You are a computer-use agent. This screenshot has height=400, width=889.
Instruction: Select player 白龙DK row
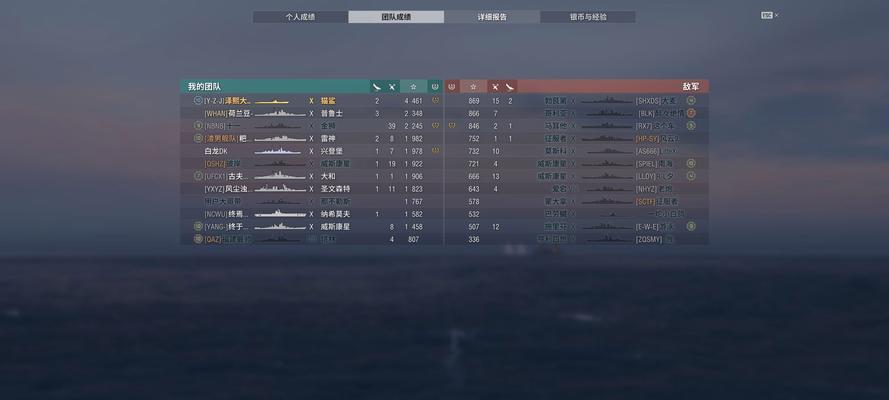click(x=312, y=151)
